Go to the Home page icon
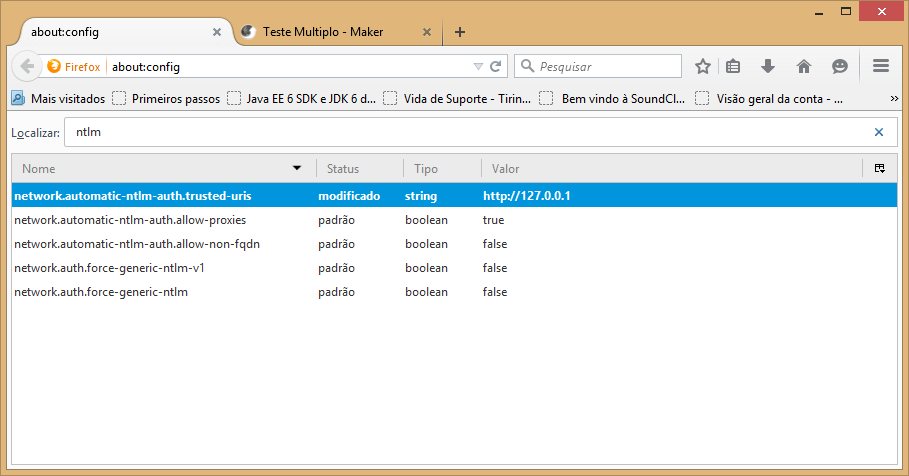The height and width of the screenshot is (476, 909). tap(803, 67)
